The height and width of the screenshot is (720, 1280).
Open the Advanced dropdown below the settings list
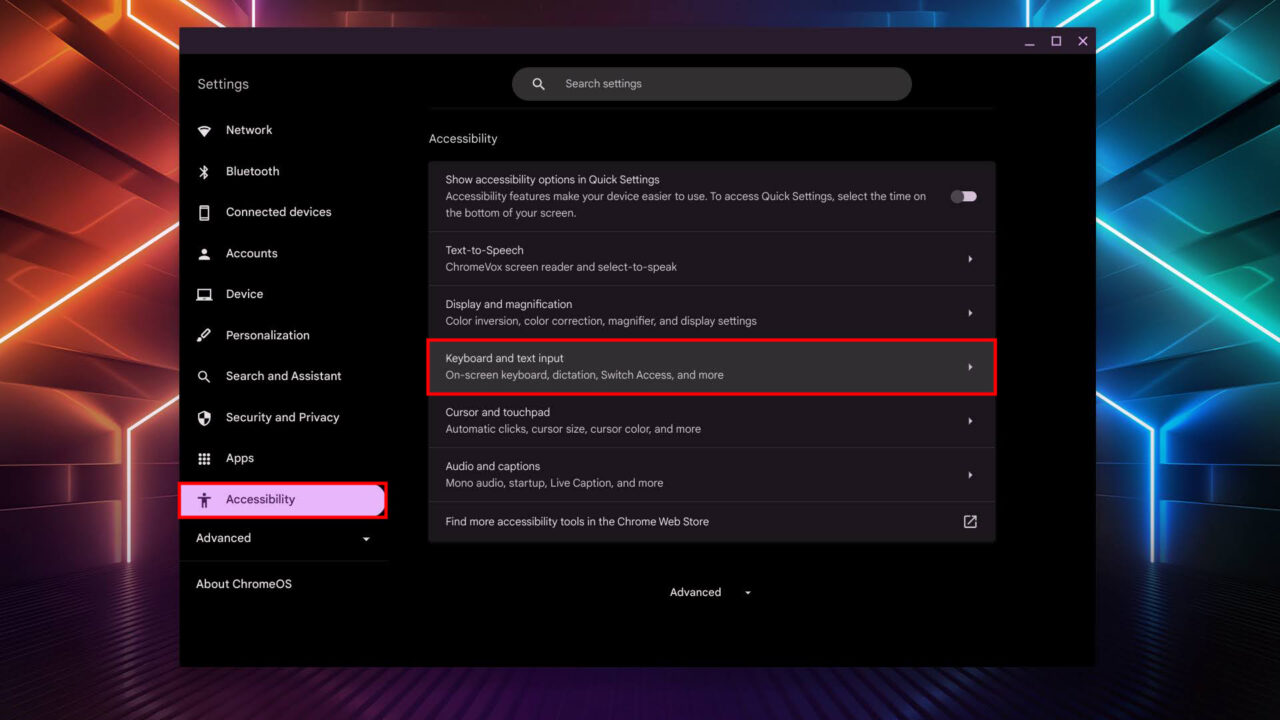point(710,592)
